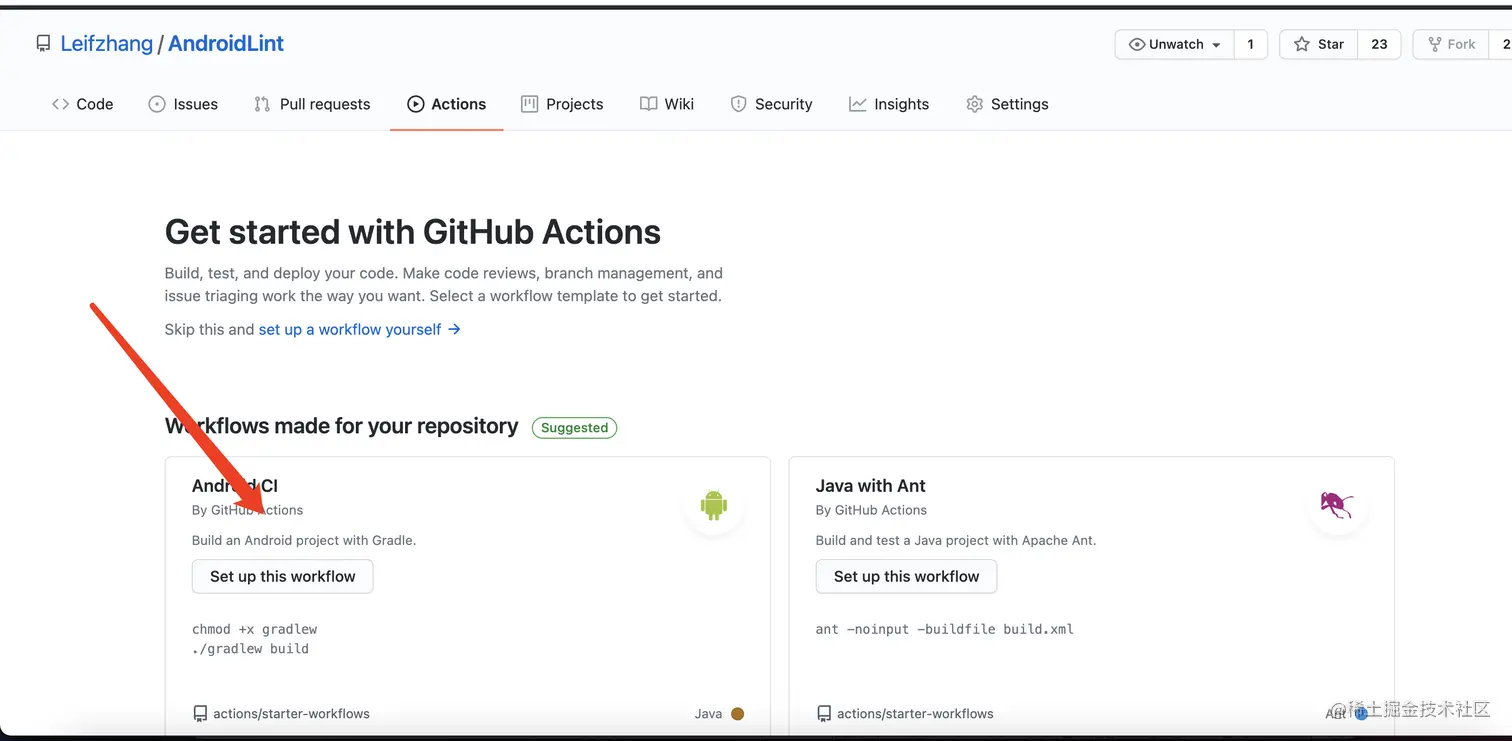Click the eye icon on Unwatch
Viewport: 1512px width, 741px height.
pyautogui.click(x=1137, y=44)
